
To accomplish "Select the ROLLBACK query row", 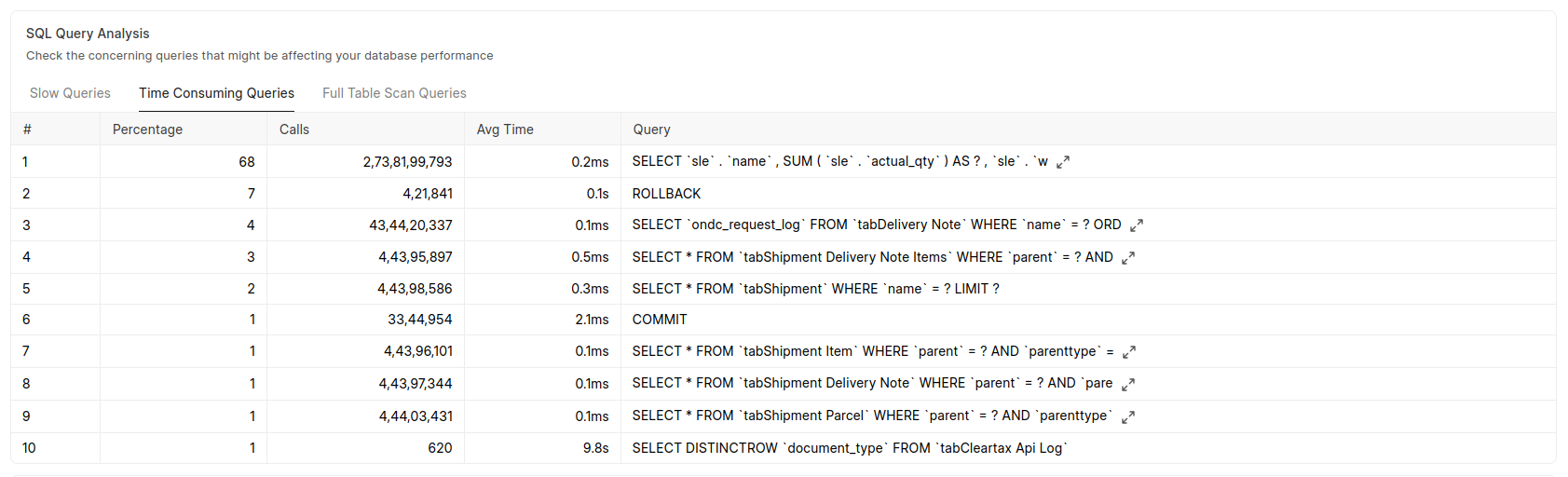I will [x=666, y=194].
